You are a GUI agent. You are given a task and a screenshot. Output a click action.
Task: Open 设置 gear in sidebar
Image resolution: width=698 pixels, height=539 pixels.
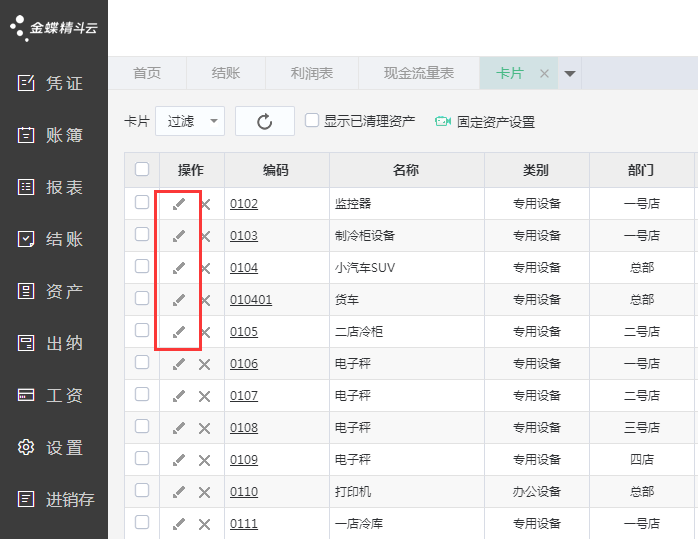54,447
